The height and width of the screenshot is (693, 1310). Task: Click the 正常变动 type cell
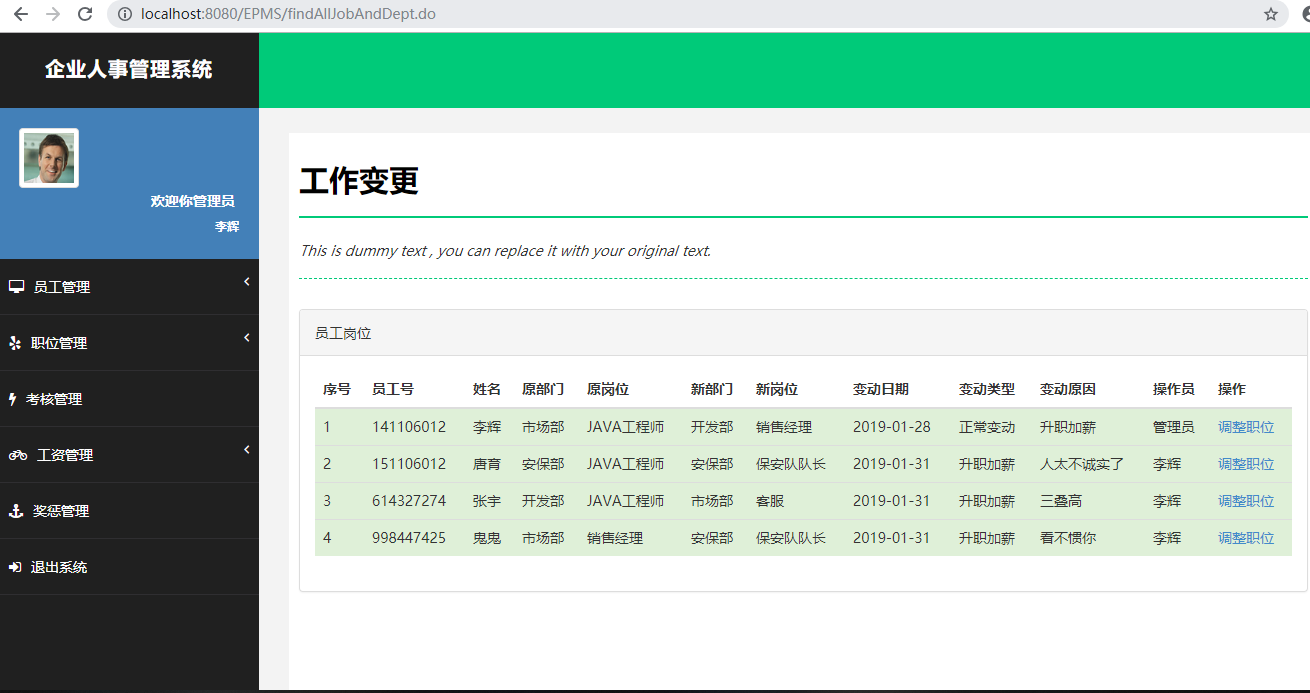pos(987,427)
